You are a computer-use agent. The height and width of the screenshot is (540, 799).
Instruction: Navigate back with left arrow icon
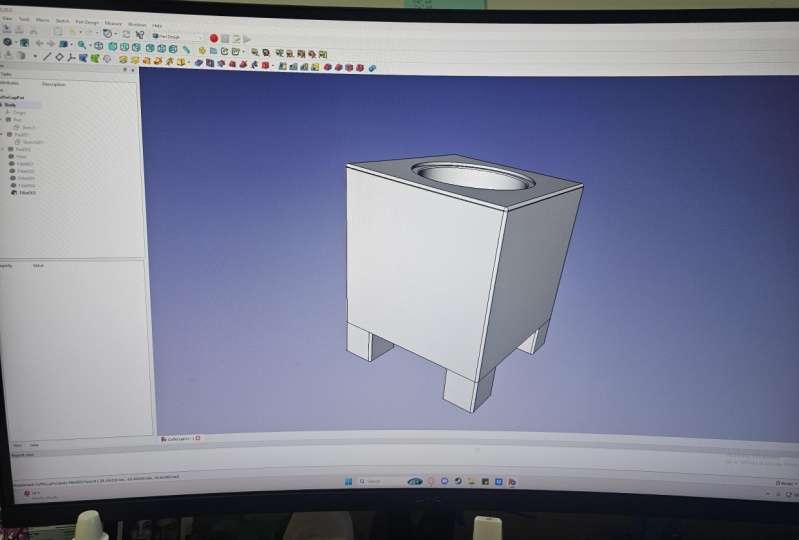pos(39,43)
